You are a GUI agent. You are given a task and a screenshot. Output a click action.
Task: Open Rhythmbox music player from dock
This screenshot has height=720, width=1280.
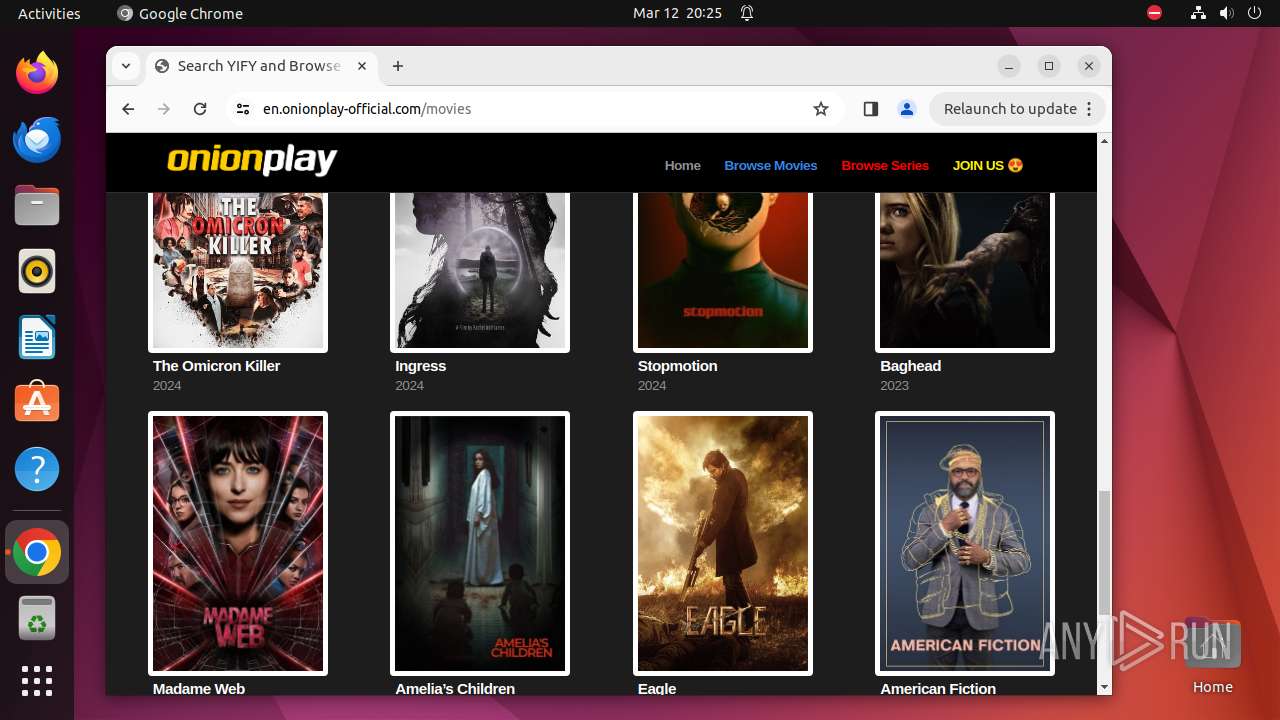click(x=37, y=271)
